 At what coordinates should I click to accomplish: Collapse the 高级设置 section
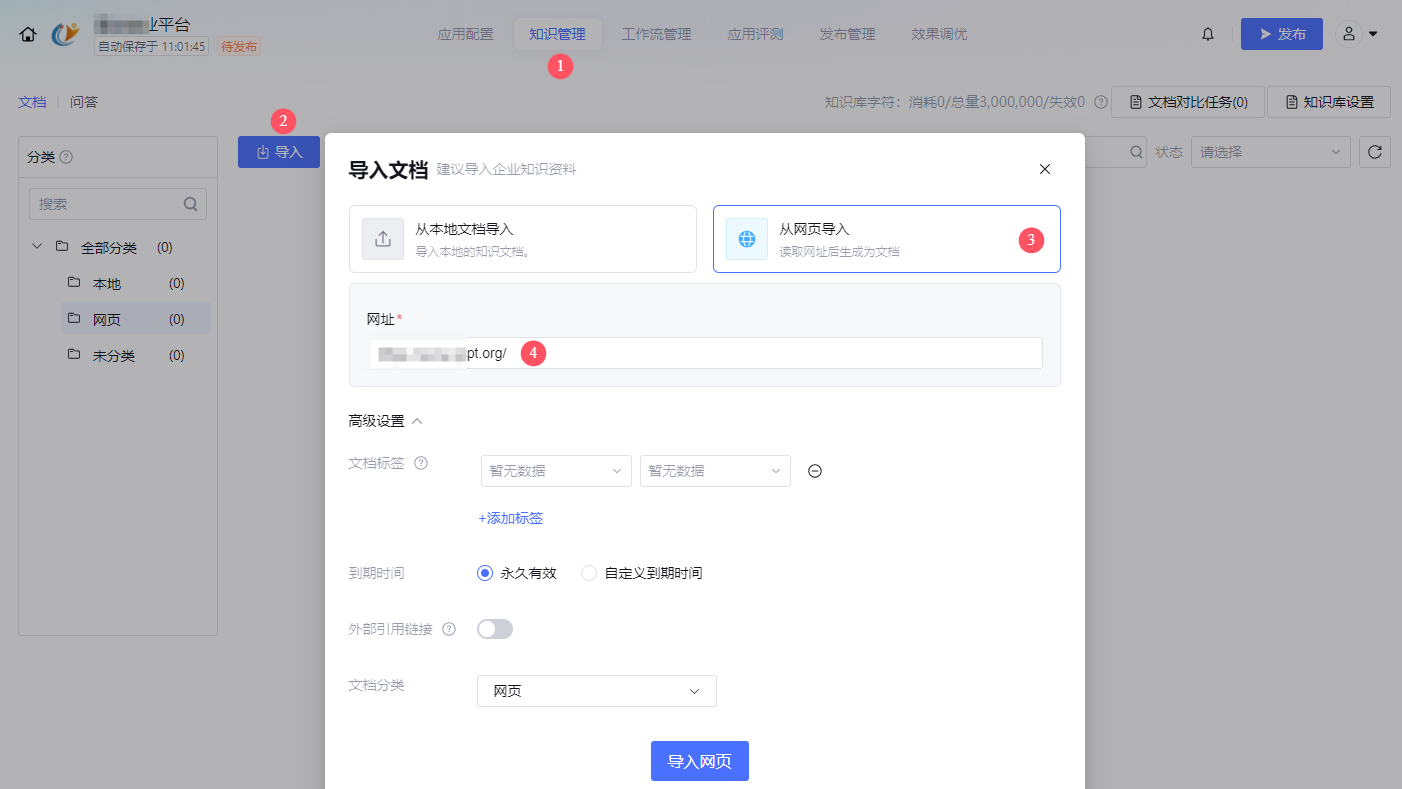coord(386,421)
